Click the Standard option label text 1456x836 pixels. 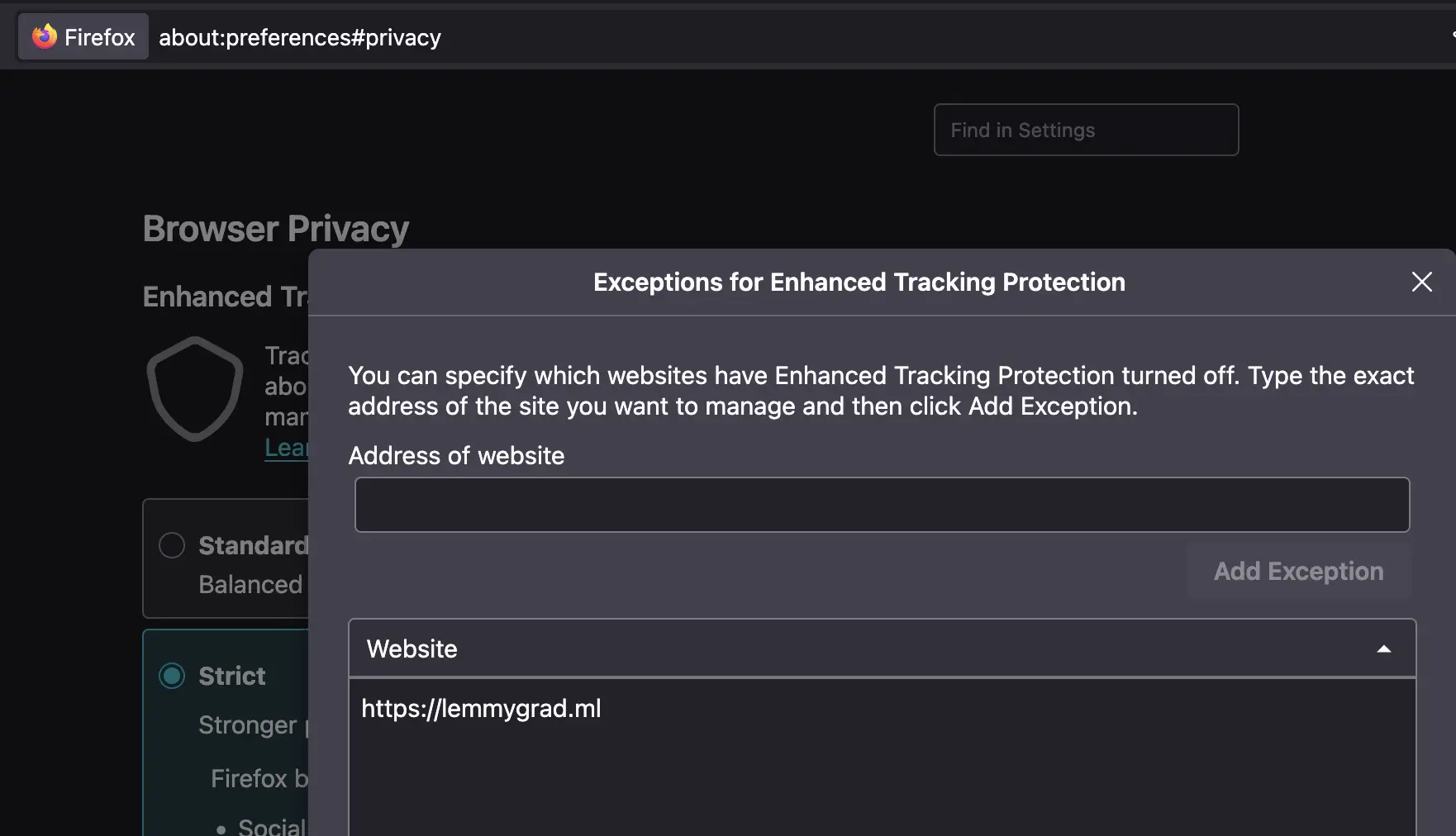[253, 545]
